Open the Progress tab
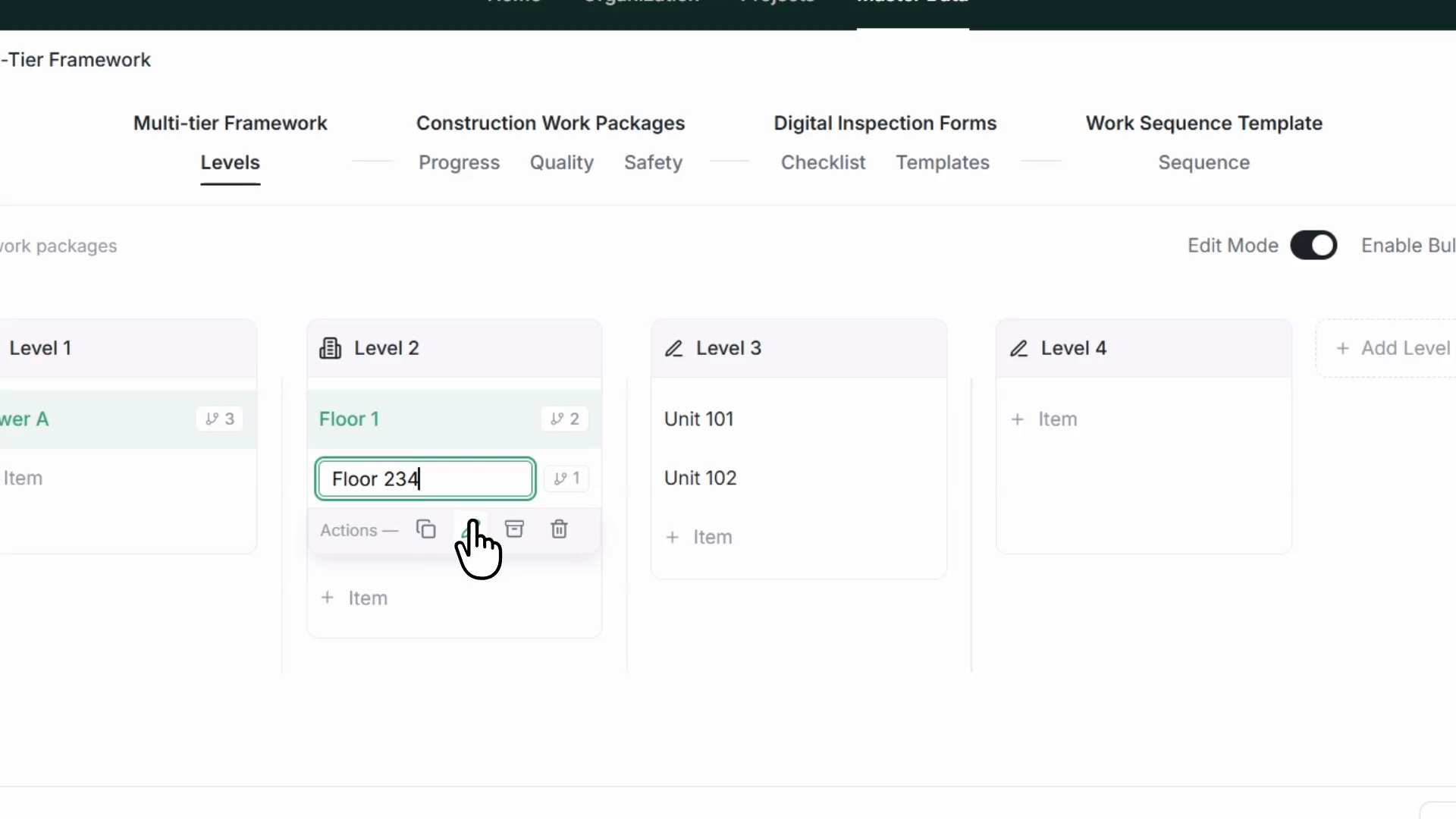This screenshot has height=819, width=1456. pos(460,162)
